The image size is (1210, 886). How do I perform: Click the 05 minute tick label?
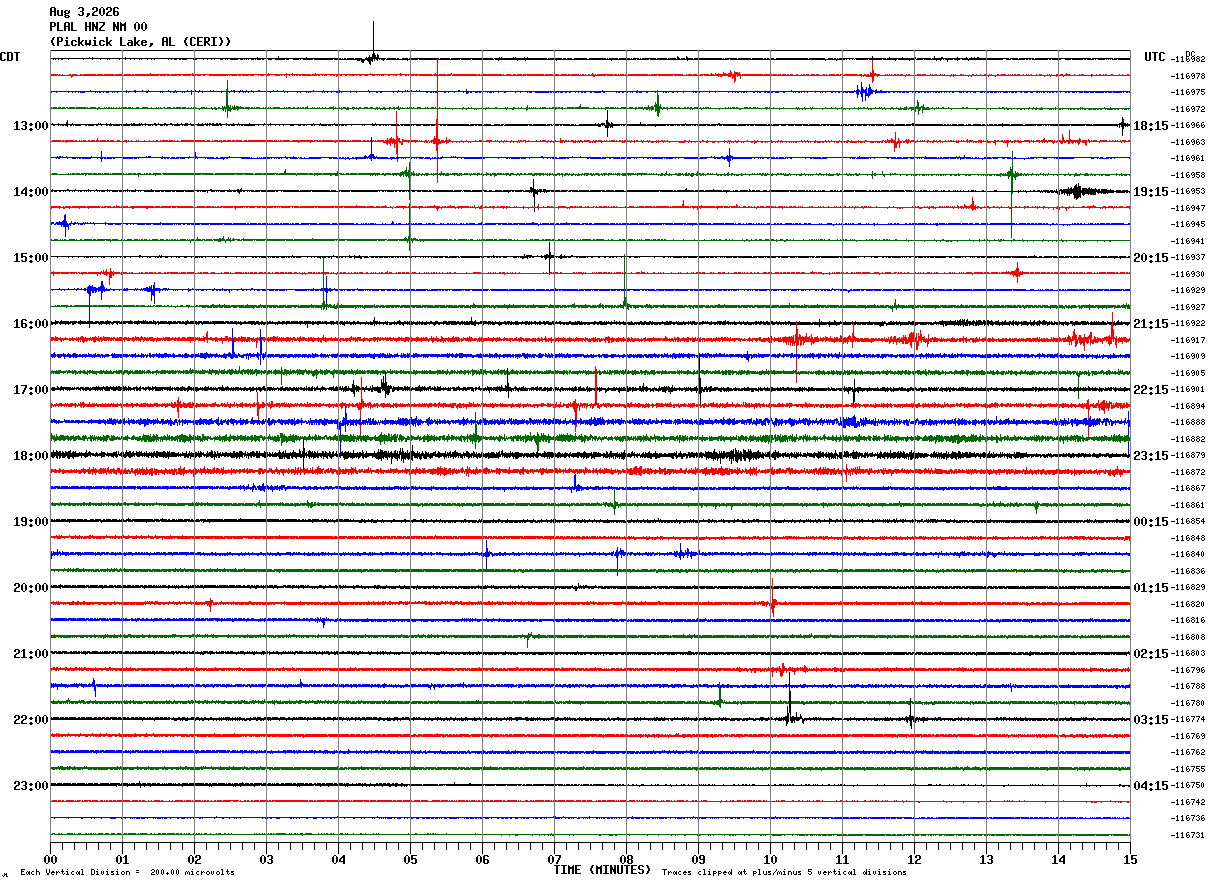(x=410, y=860)
